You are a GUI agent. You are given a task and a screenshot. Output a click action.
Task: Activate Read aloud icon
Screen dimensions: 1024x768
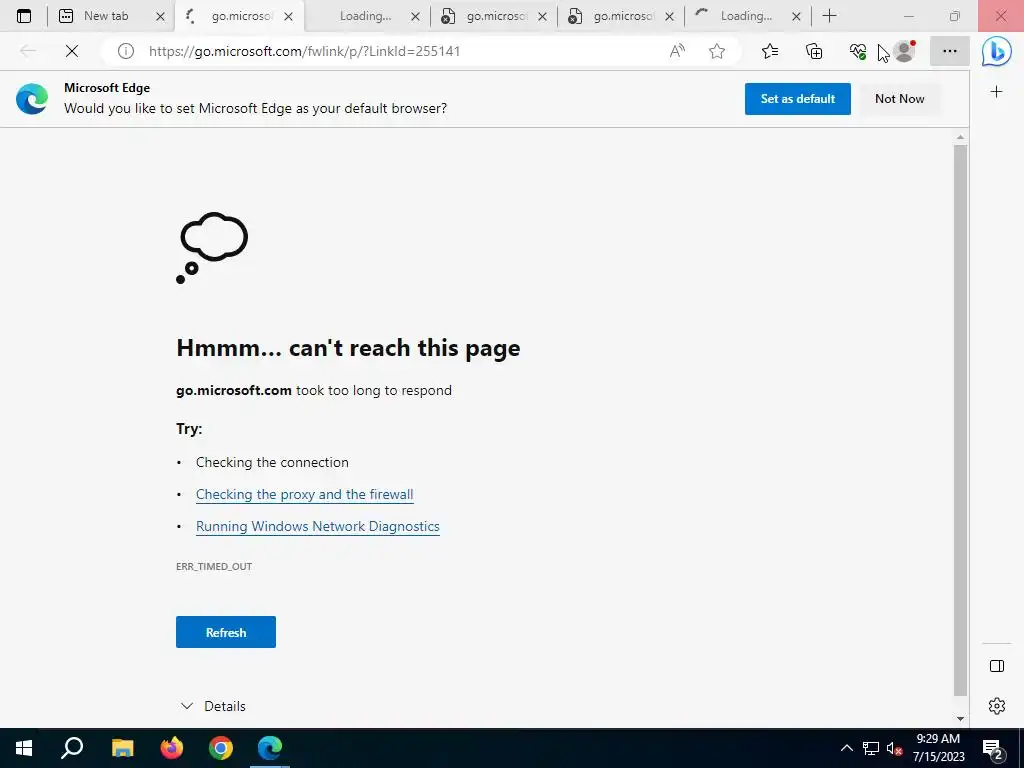point(677,51)
